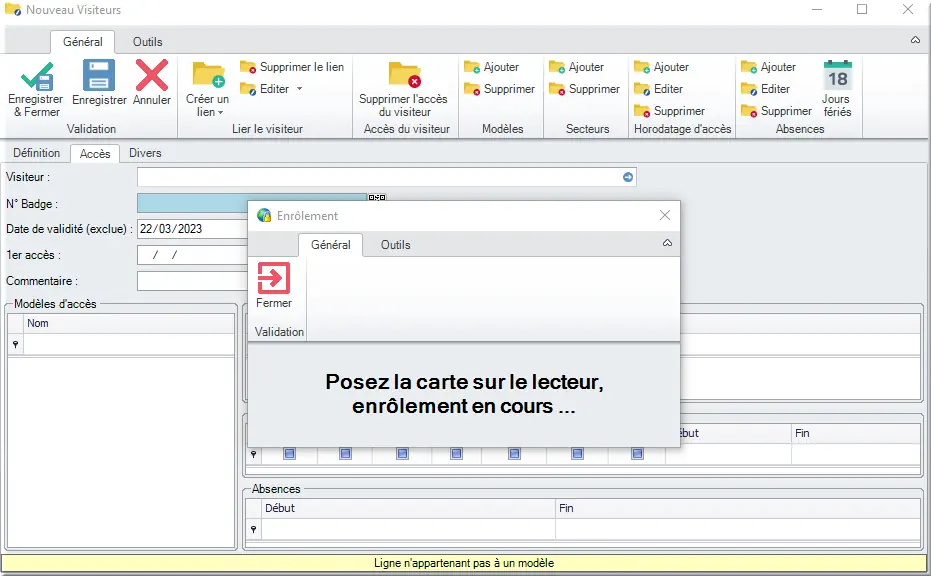Click Supprimer le lien in the ribbon
Viewport: 931px width, 576px height.
292,67
